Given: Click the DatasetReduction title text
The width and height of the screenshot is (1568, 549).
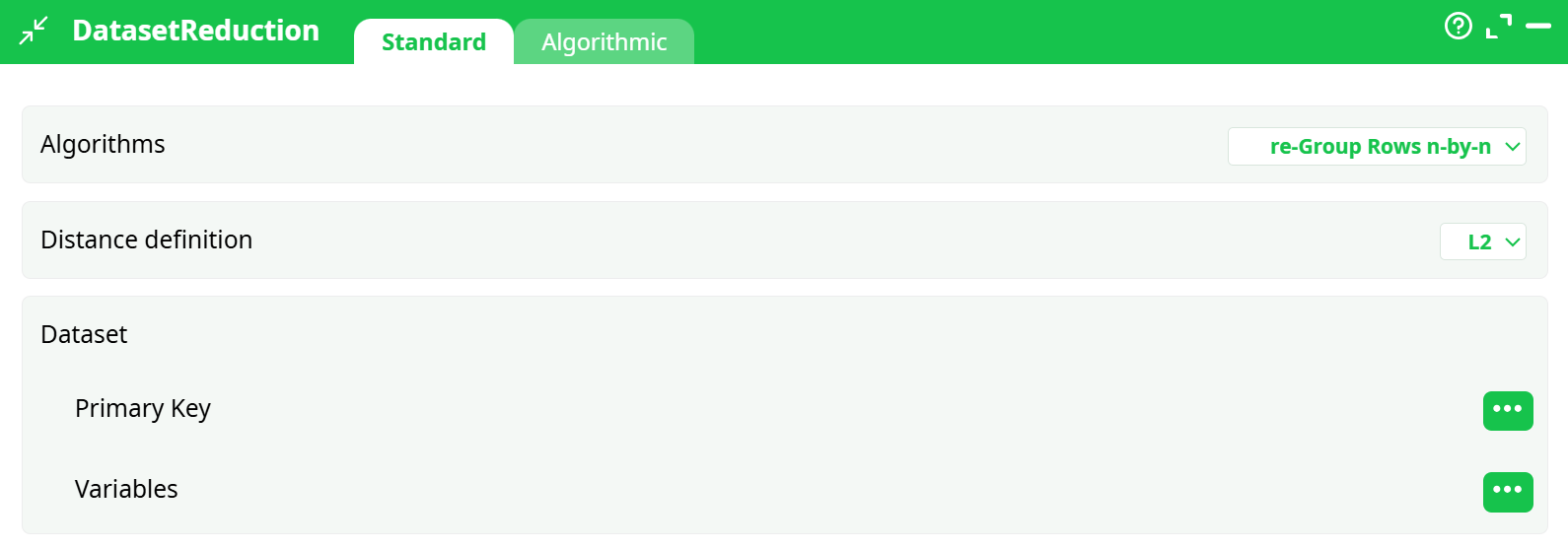Looking at the screenshot, I should pos(196,31).
